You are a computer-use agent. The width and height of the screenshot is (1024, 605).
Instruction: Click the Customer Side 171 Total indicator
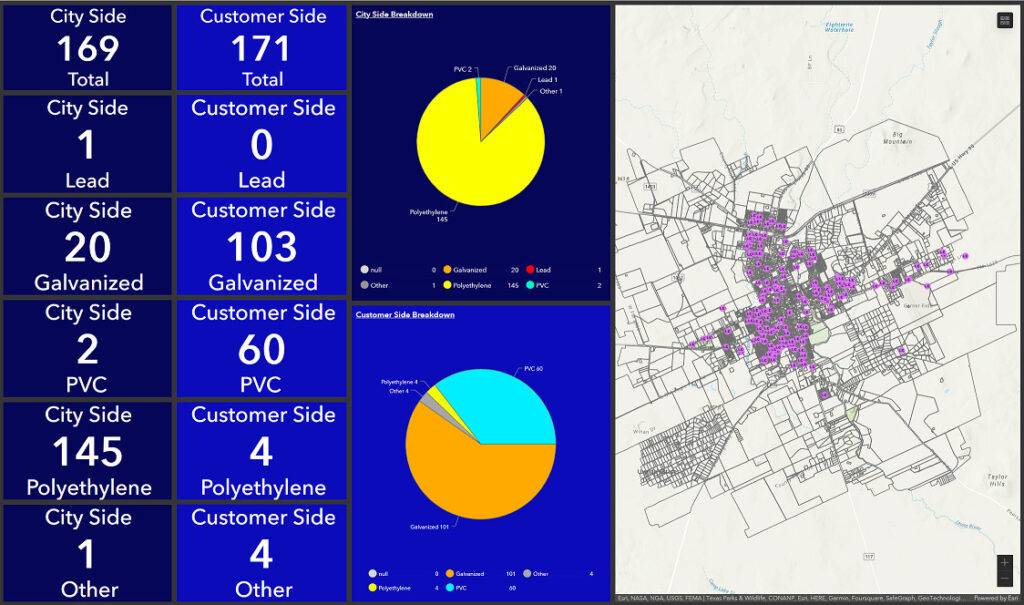(x=262, y=48)
